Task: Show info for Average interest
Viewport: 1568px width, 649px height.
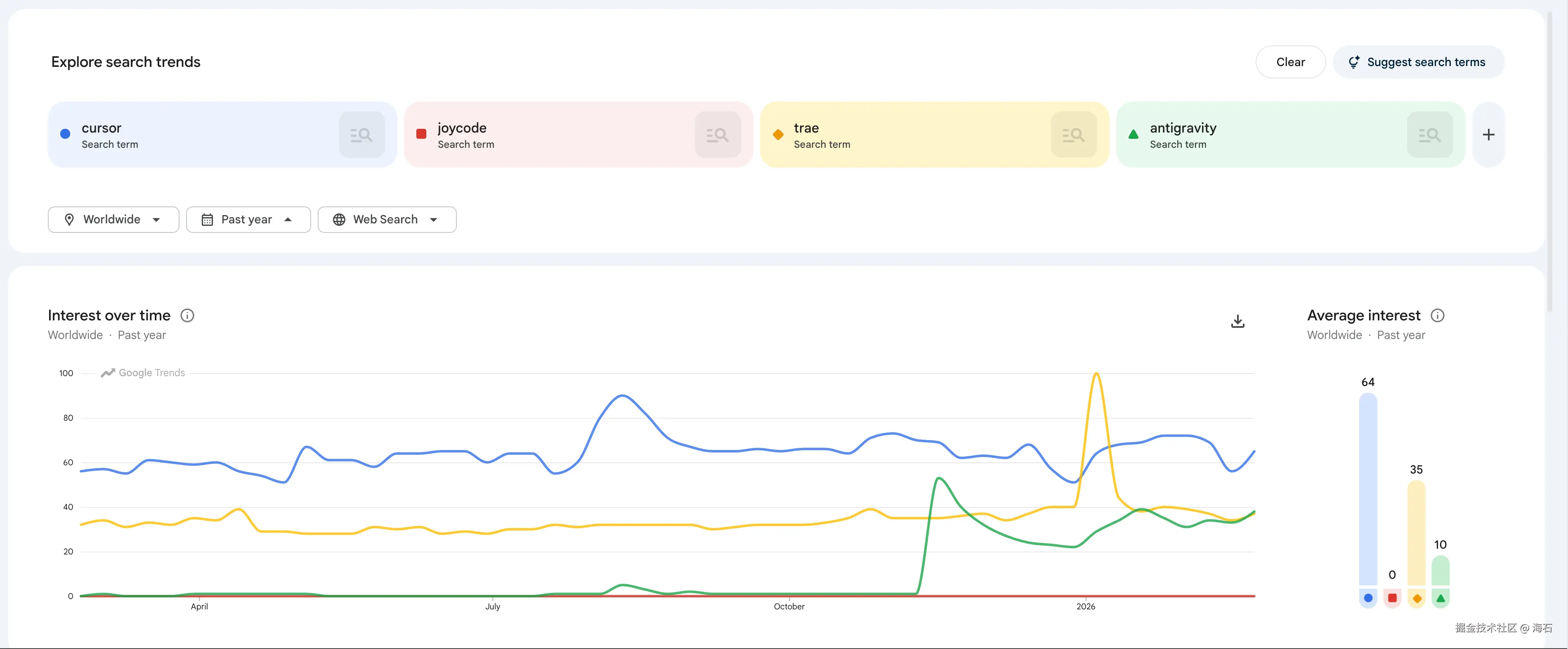Action: tap(1437, 315)
